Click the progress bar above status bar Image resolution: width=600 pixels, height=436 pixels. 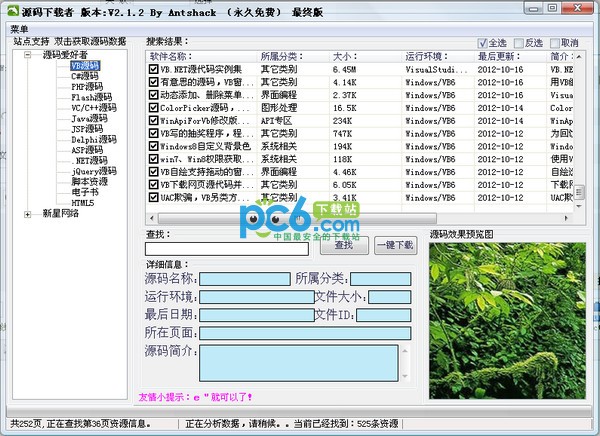(x=300, y=412)
